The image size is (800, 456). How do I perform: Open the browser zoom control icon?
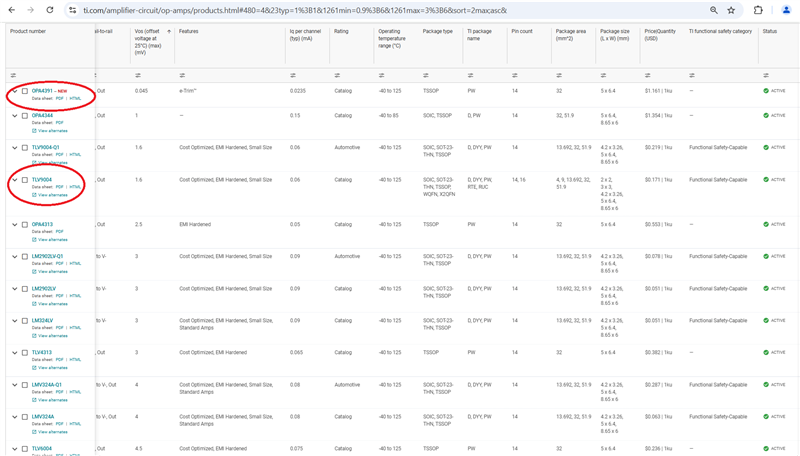pos(714,10)
